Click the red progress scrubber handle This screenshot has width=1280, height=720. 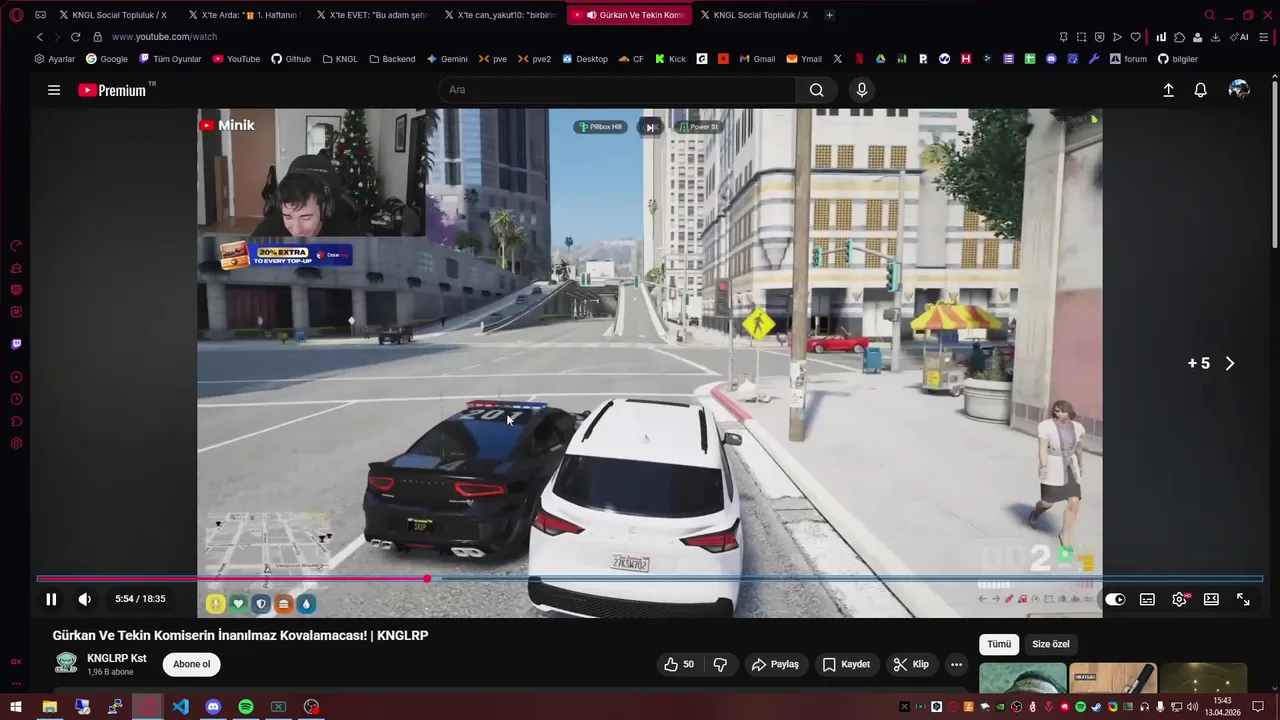[427, 578]
